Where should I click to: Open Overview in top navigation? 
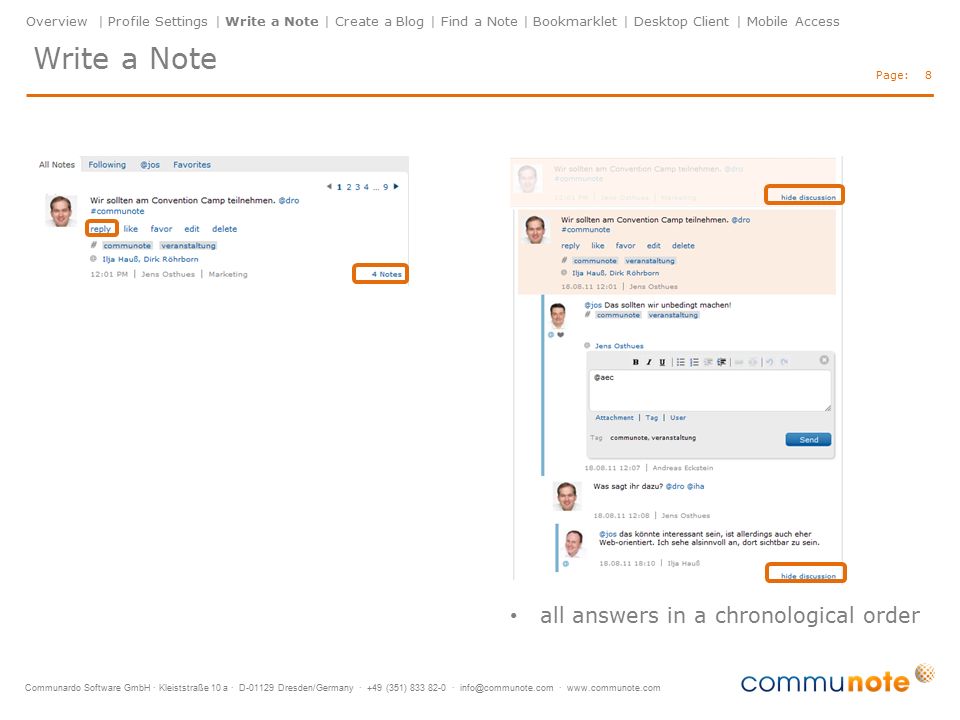coord(56,21)
